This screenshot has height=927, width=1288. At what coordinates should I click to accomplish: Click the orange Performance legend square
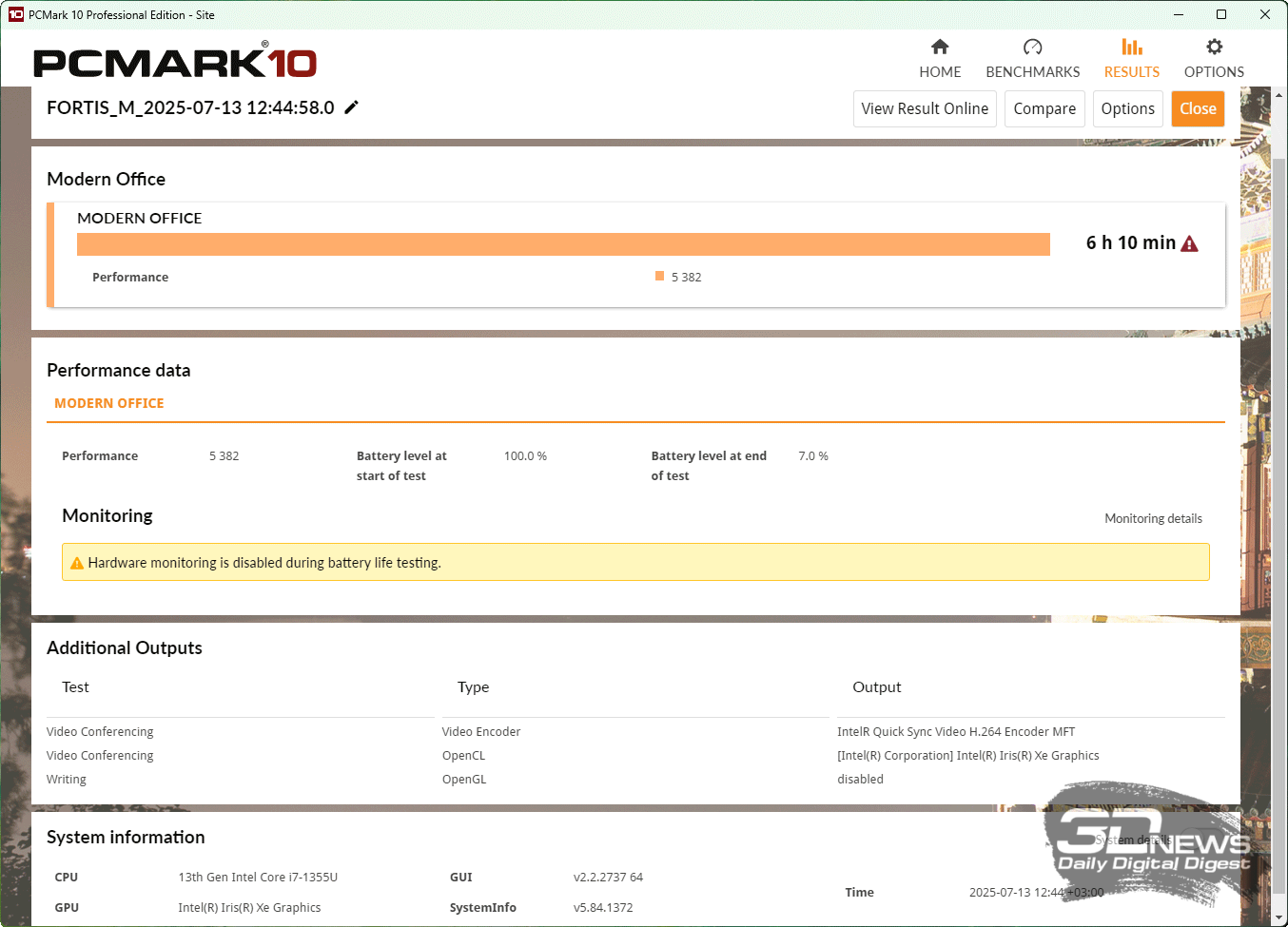[659, 276]
